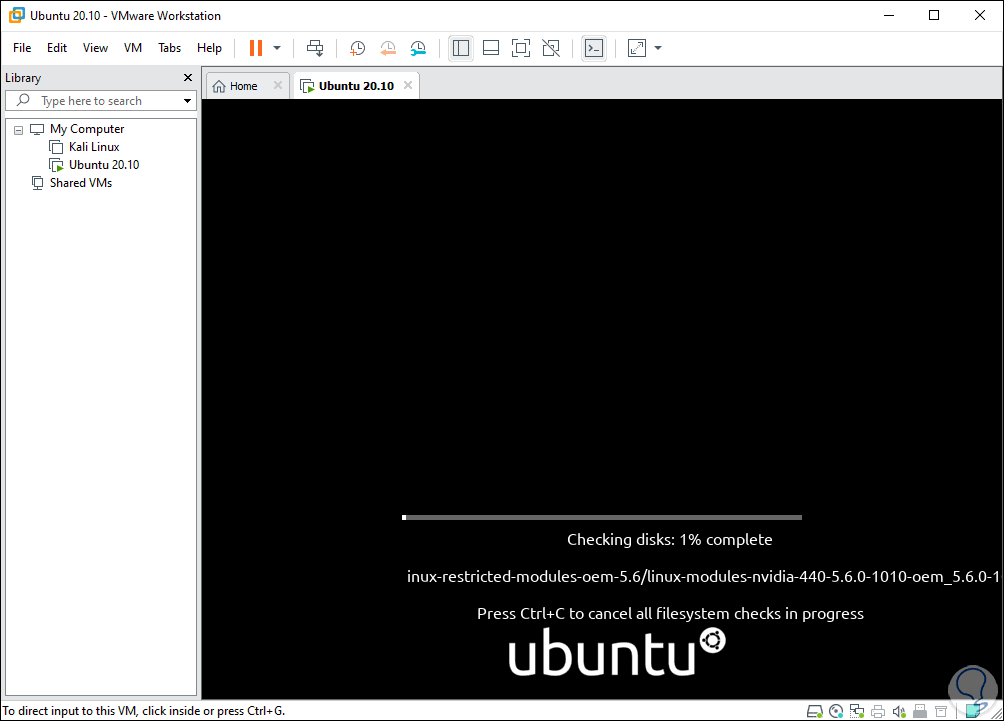The width and height of the screenshot is (1004, 721).
Task: Open the VM menu
Action: (x=133, y=48)
